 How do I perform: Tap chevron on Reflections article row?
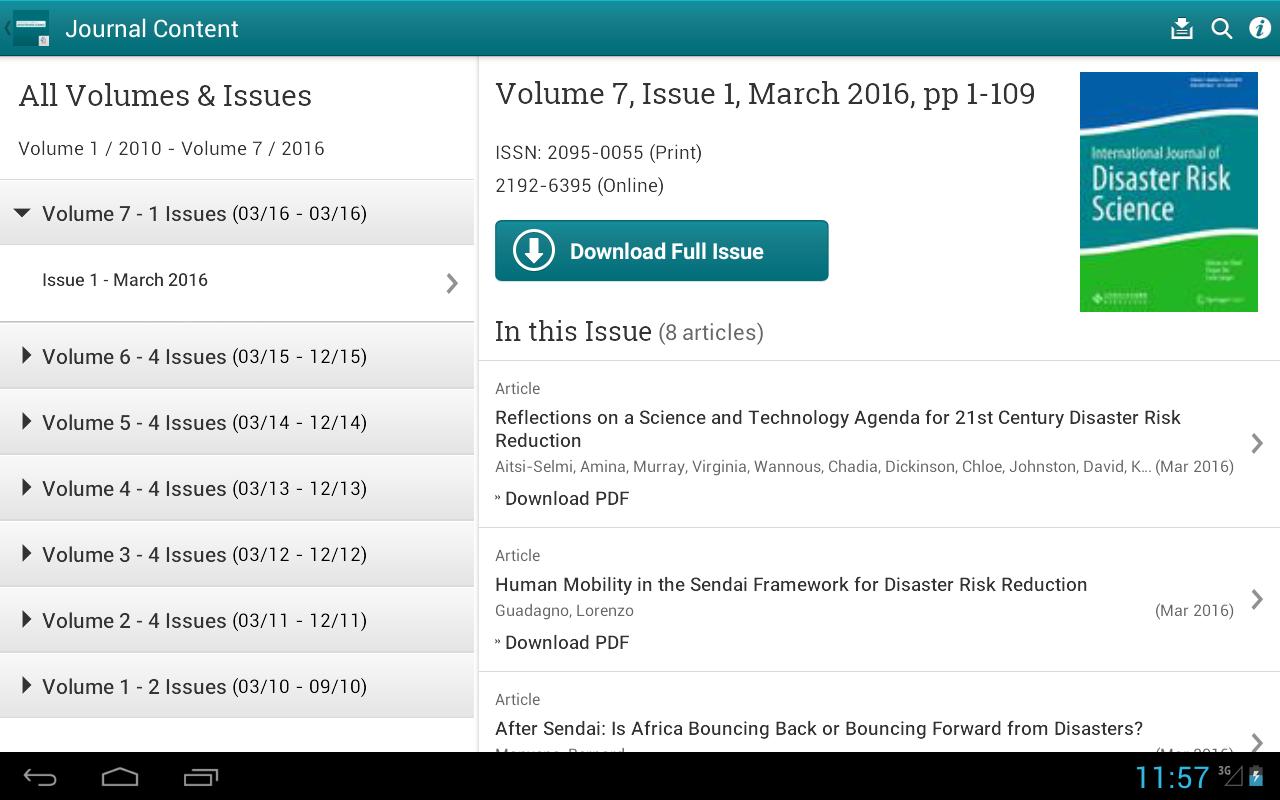click(x=1258, y=443)
